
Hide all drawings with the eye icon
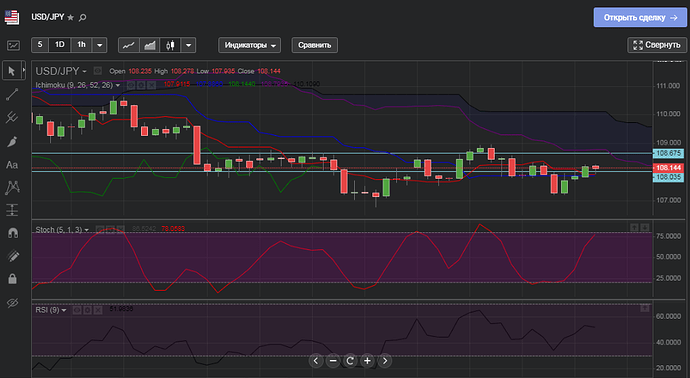[x=13, y=303]
